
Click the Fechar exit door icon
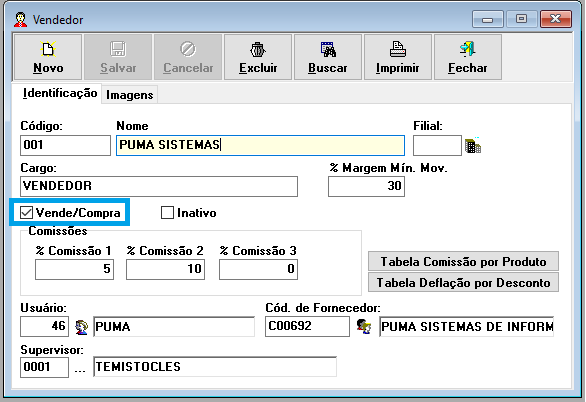(x=468, y=49)
